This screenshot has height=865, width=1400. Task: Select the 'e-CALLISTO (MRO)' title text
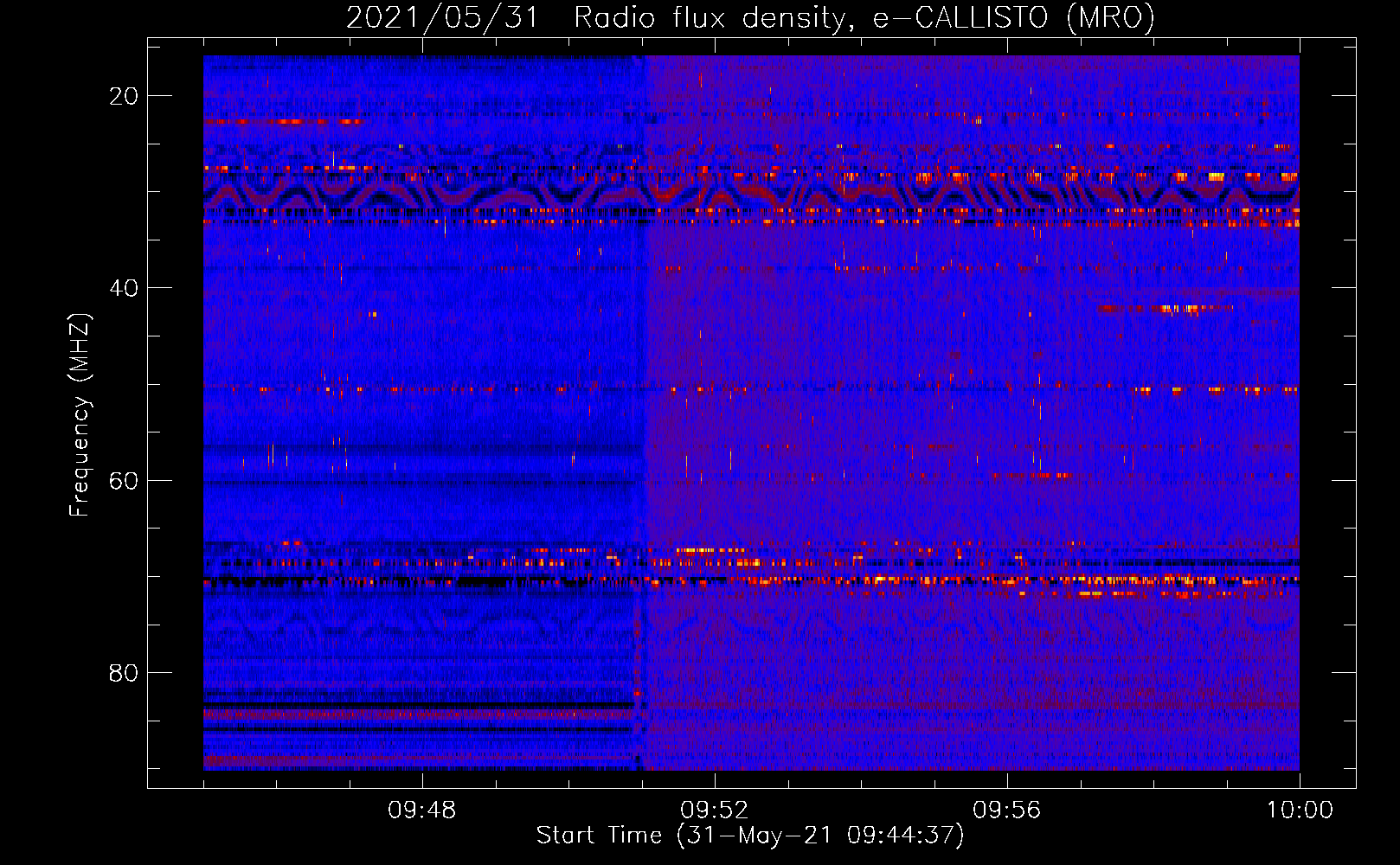[1013, 17]
